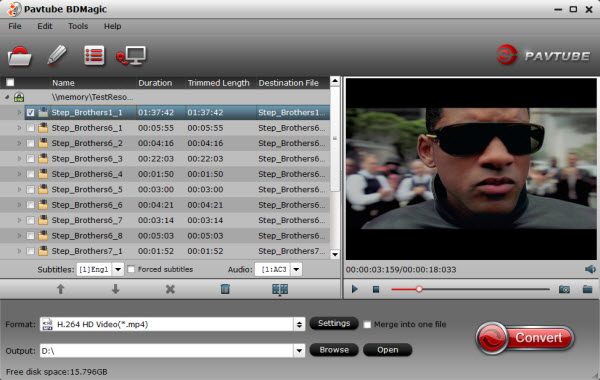Tick Merge into one file
This screenshot has height=380, width=600.
pyautogui.click(x=367, y=325)
